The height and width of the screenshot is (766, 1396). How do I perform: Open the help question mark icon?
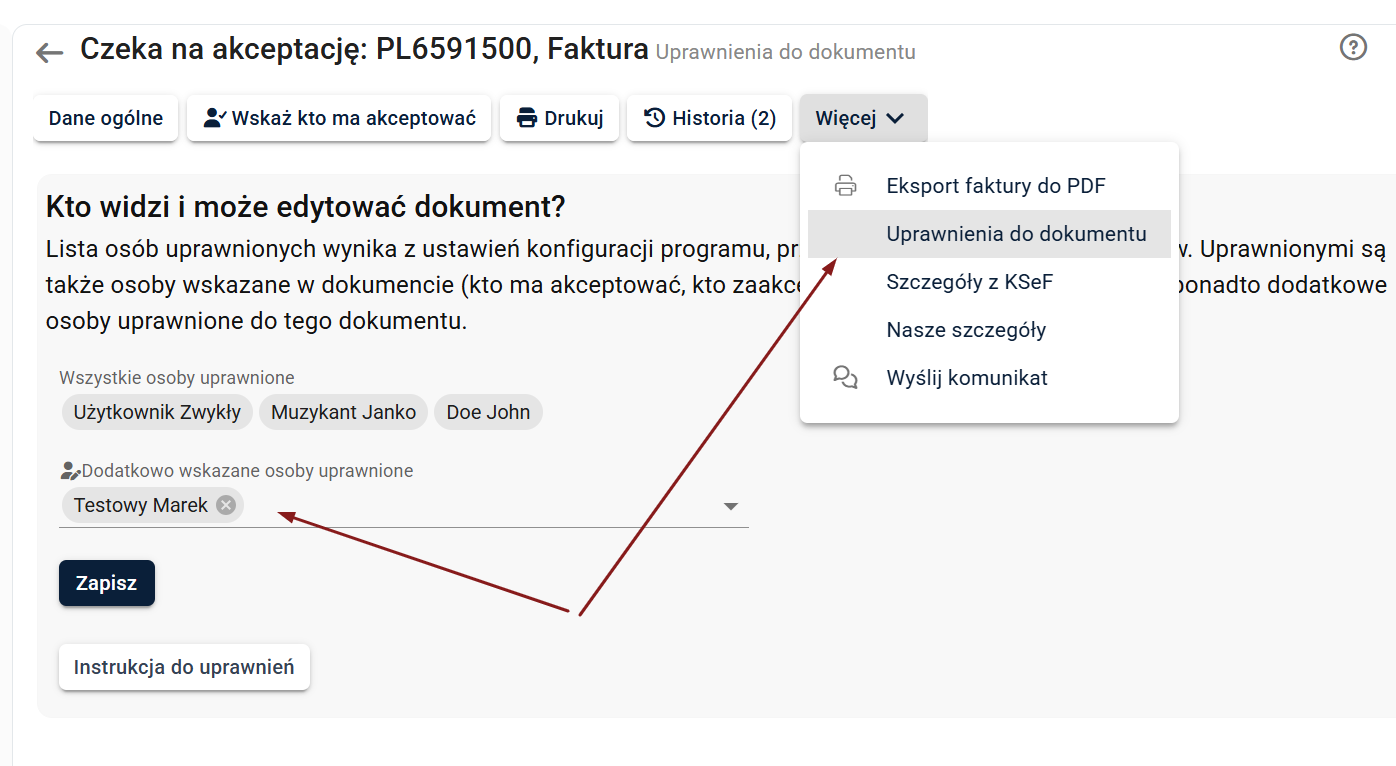pyautogui.click(x=1353, y=47)
